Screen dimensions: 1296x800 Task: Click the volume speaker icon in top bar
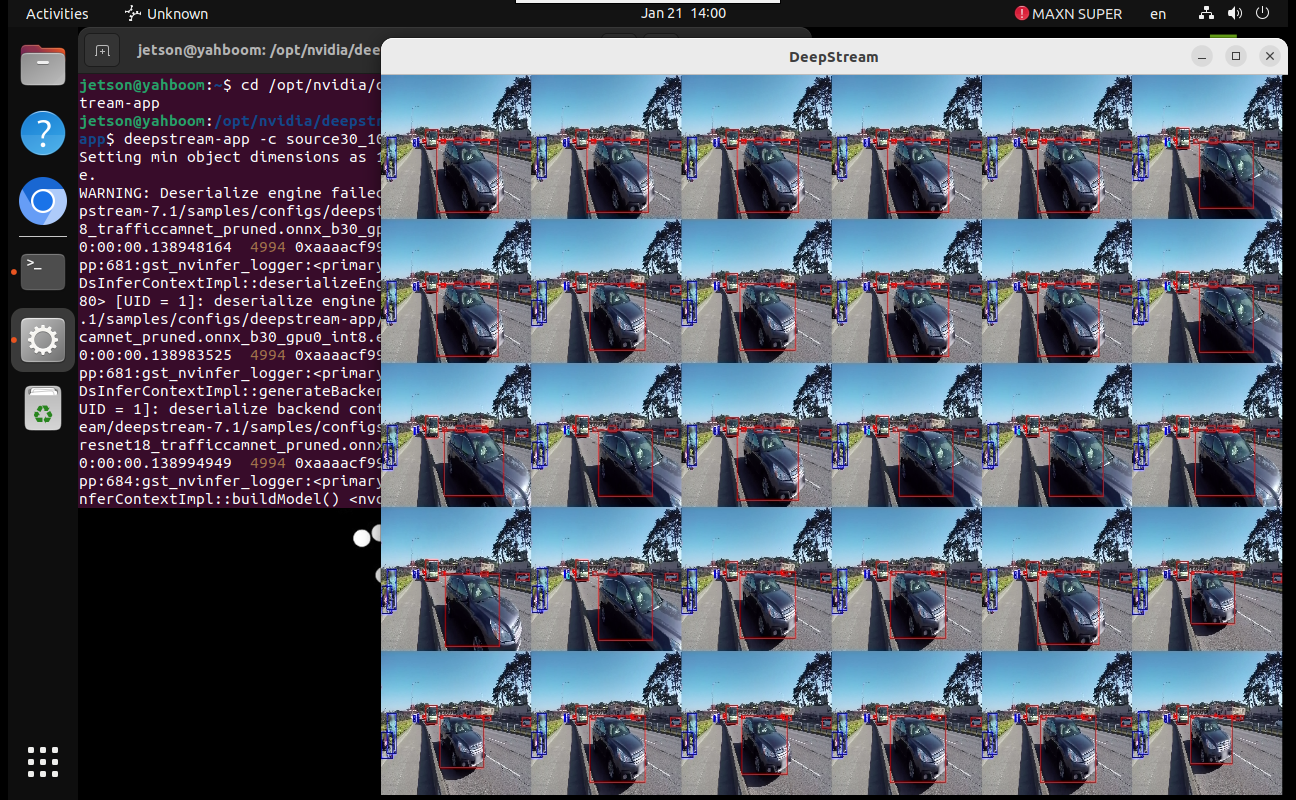pyautogui.click(x=1235, y=14)
